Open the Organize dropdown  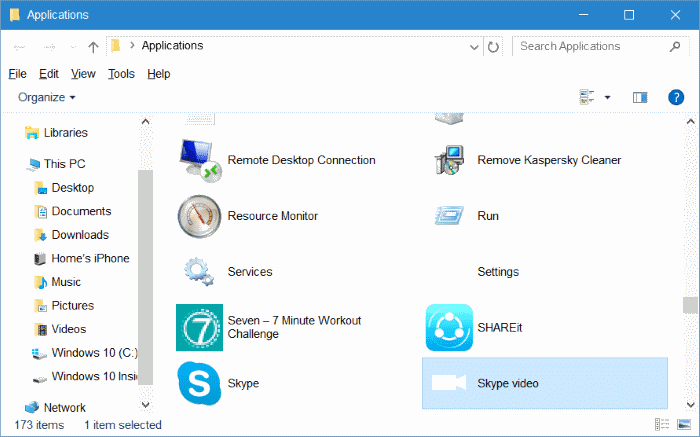[x=46, y=97]
